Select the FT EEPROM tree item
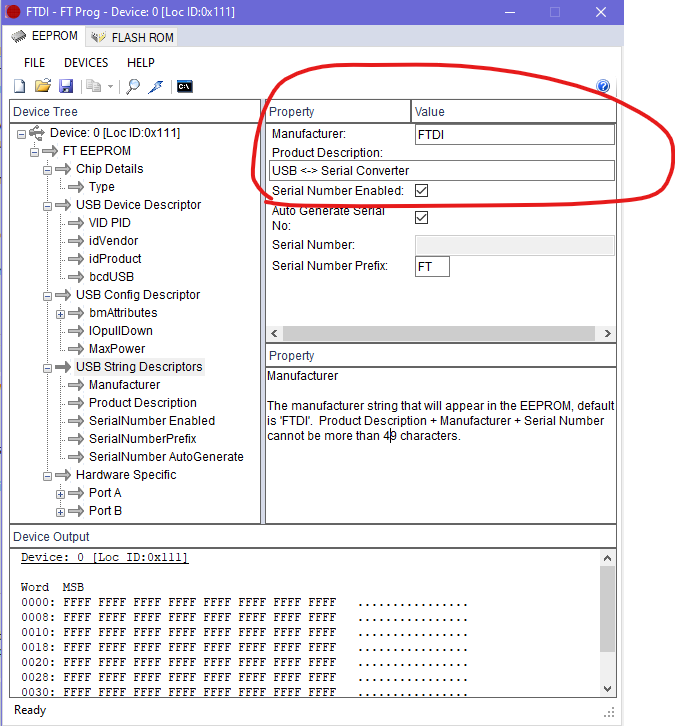This screenshot has width=675, height=726. coord(97,151)
